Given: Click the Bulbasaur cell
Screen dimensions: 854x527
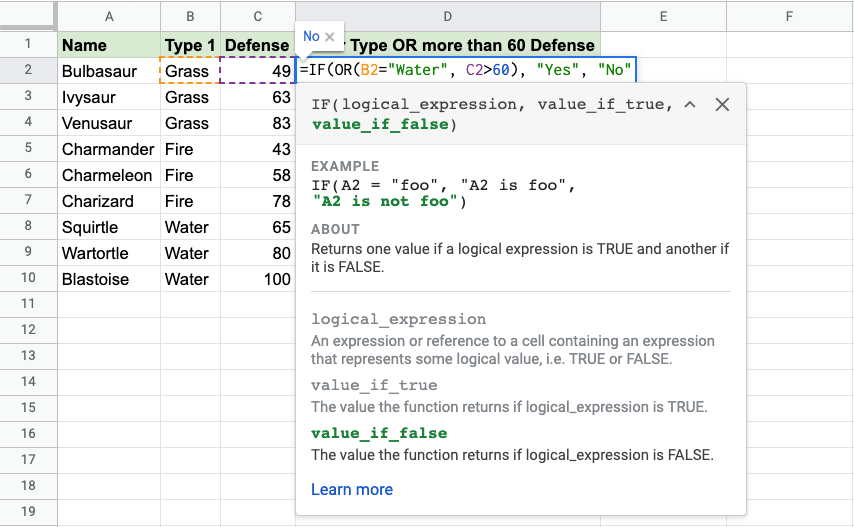Looking at the screenshot, I should [108, 71].
